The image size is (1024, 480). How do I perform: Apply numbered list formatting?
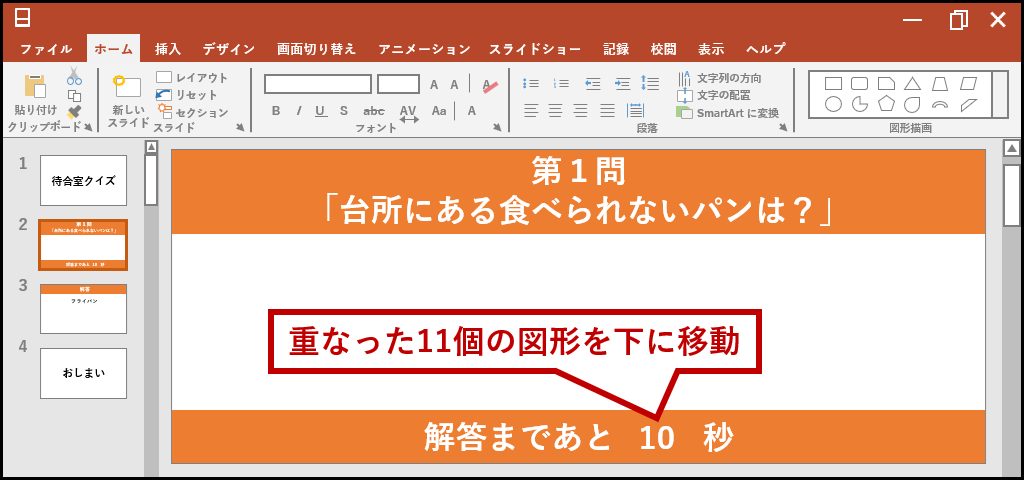tap(561, 84)
